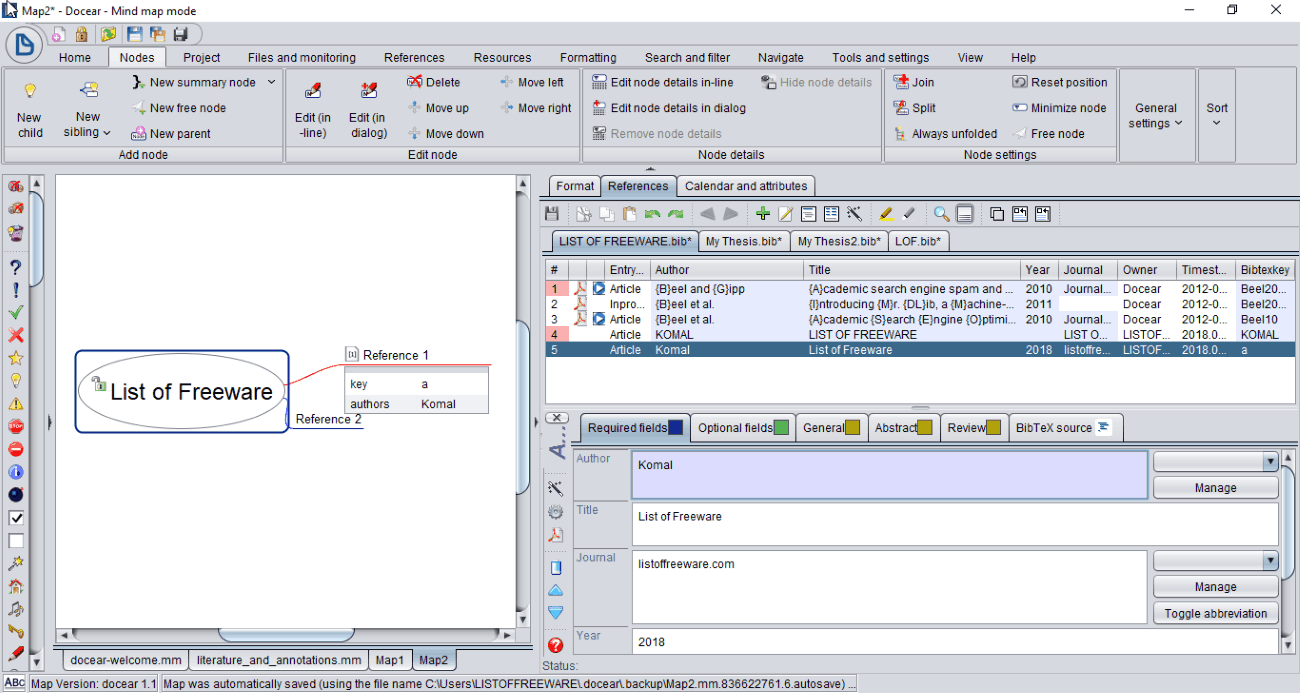Click the Delete node button
1300x693 pixels.
tap(434, 82)
